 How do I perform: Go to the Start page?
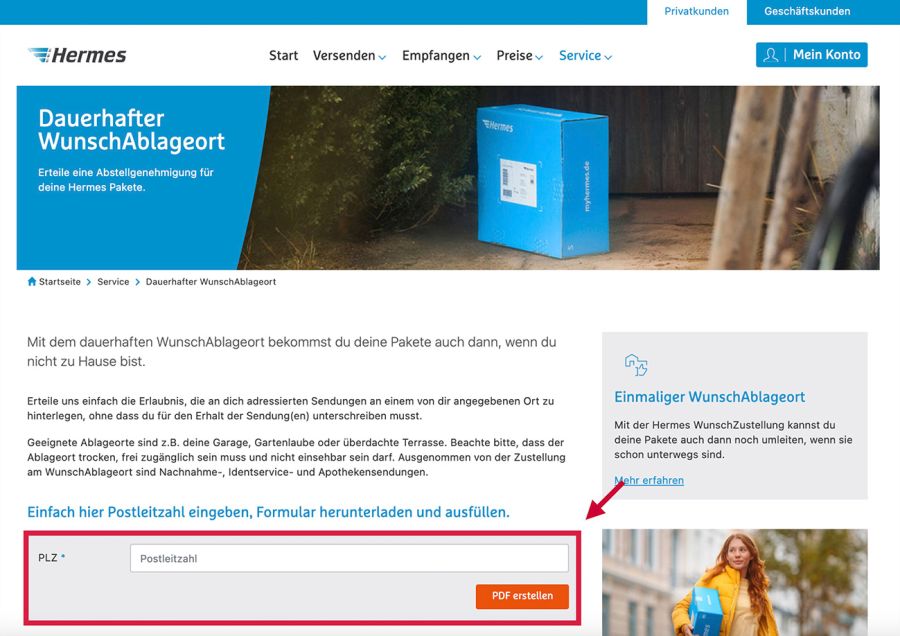[284, 56]
